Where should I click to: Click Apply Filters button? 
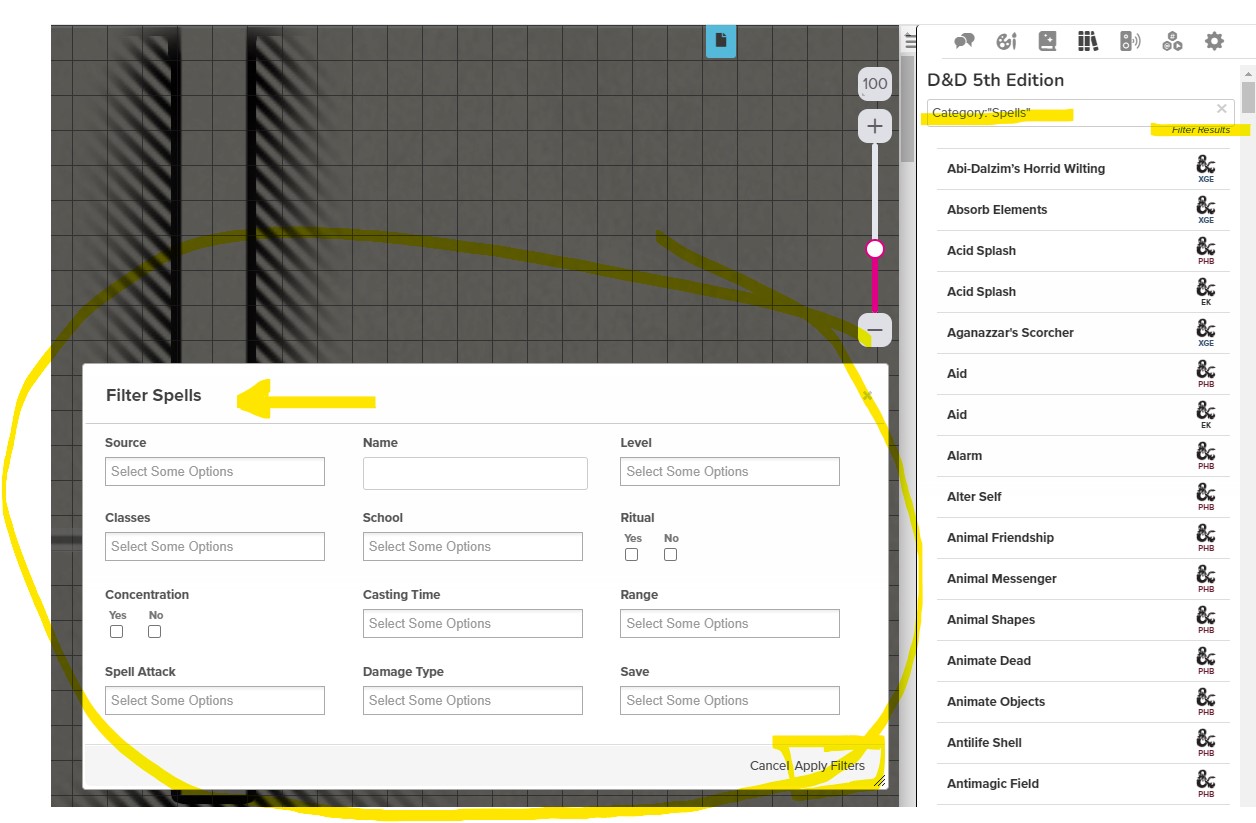pyautogui.click(x=829, y=765)
